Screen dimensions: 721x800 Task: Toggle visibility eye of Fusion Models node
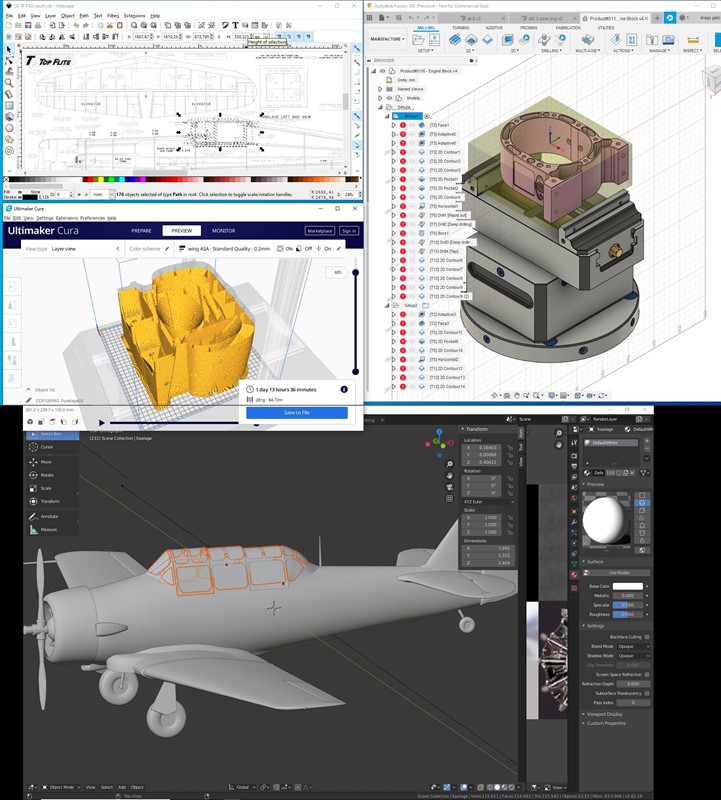coord(389,98)
